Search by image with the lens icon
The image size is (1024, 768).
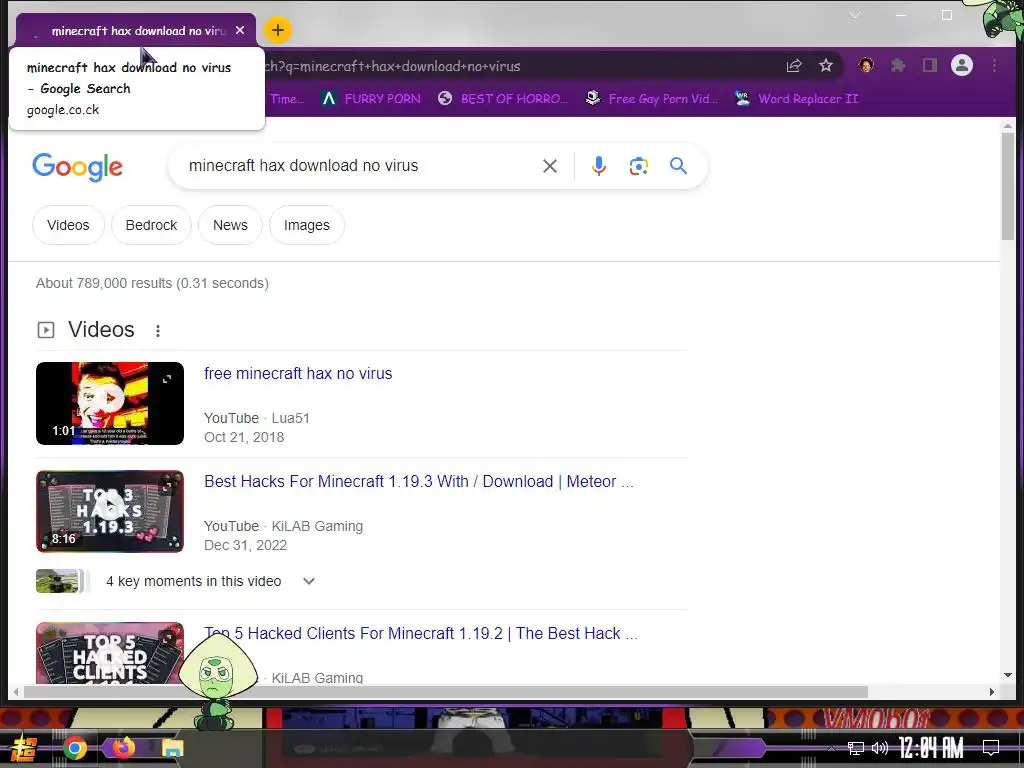[x=639, y=166]
